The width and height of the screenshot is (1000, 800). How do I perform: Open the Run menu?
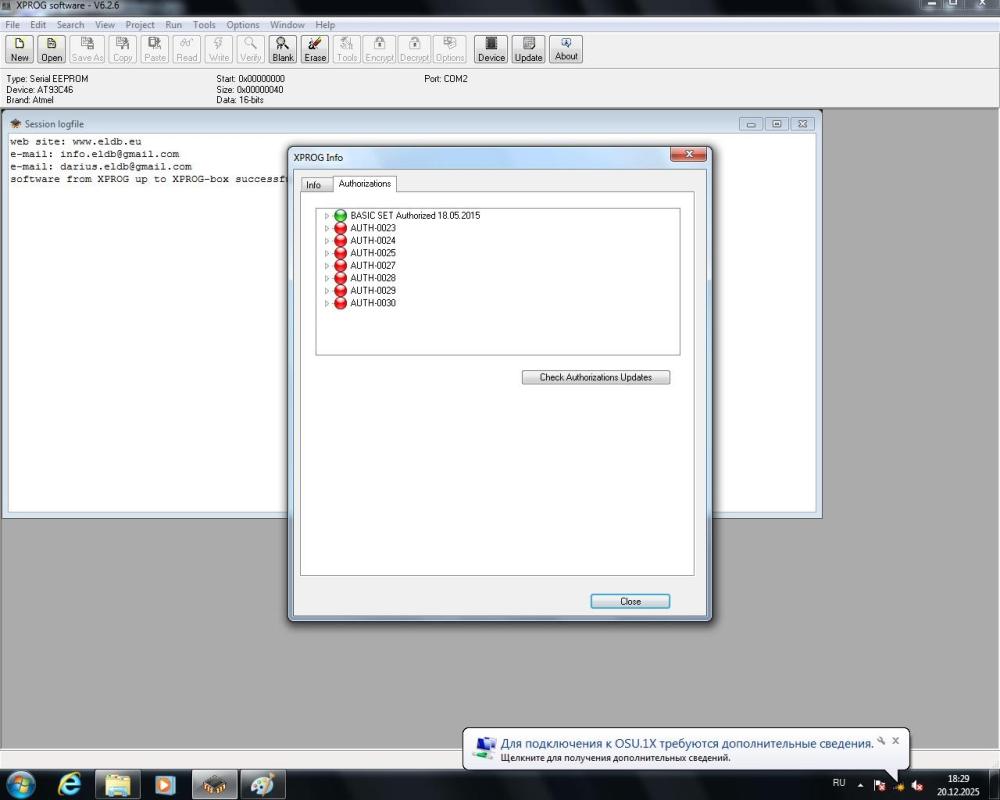pos(173,25)
